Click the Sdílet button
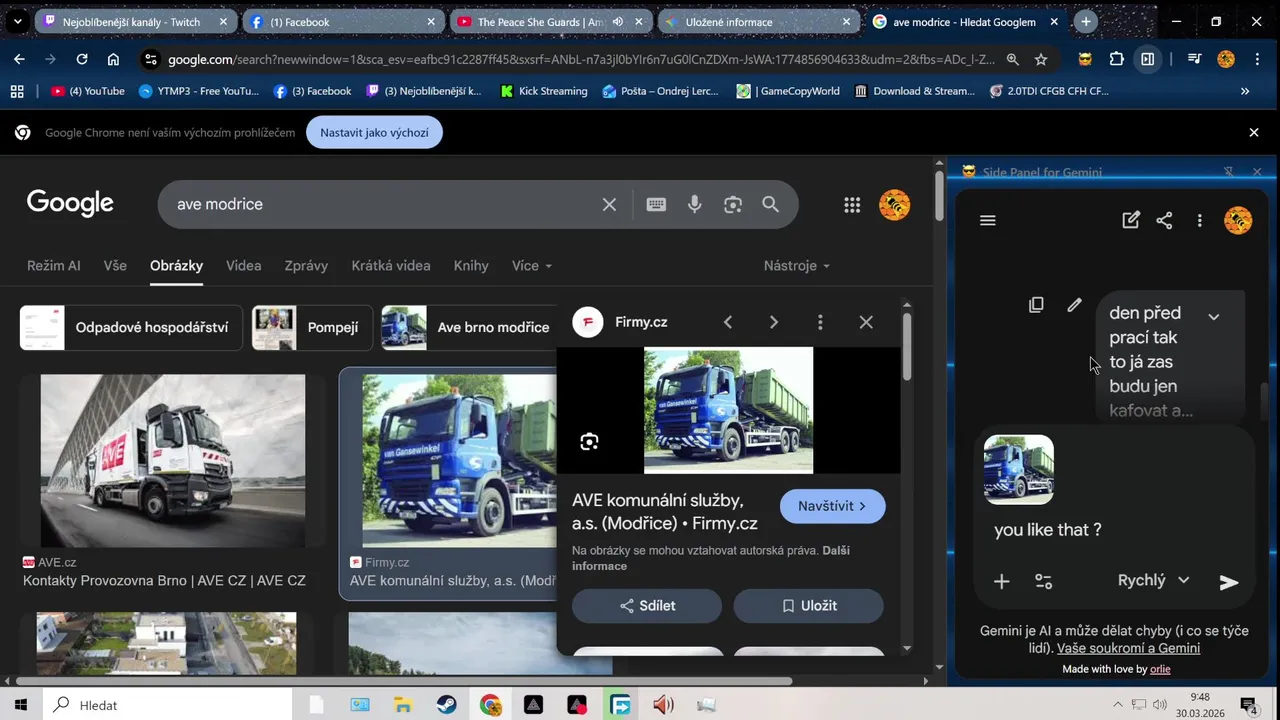This screenshot has width=1280, height=720. 647,606
